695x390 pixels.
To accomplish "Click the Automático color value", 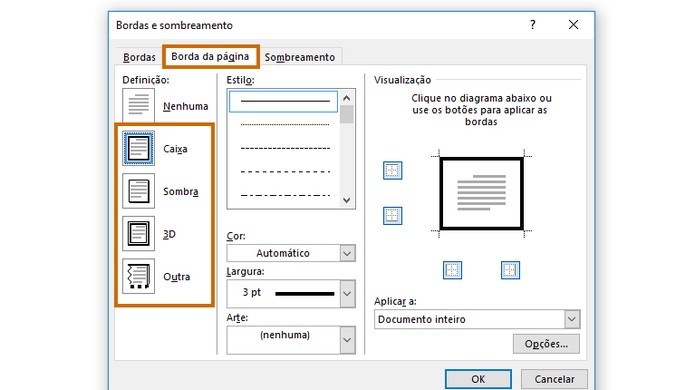I will click(x=283, y=253).
